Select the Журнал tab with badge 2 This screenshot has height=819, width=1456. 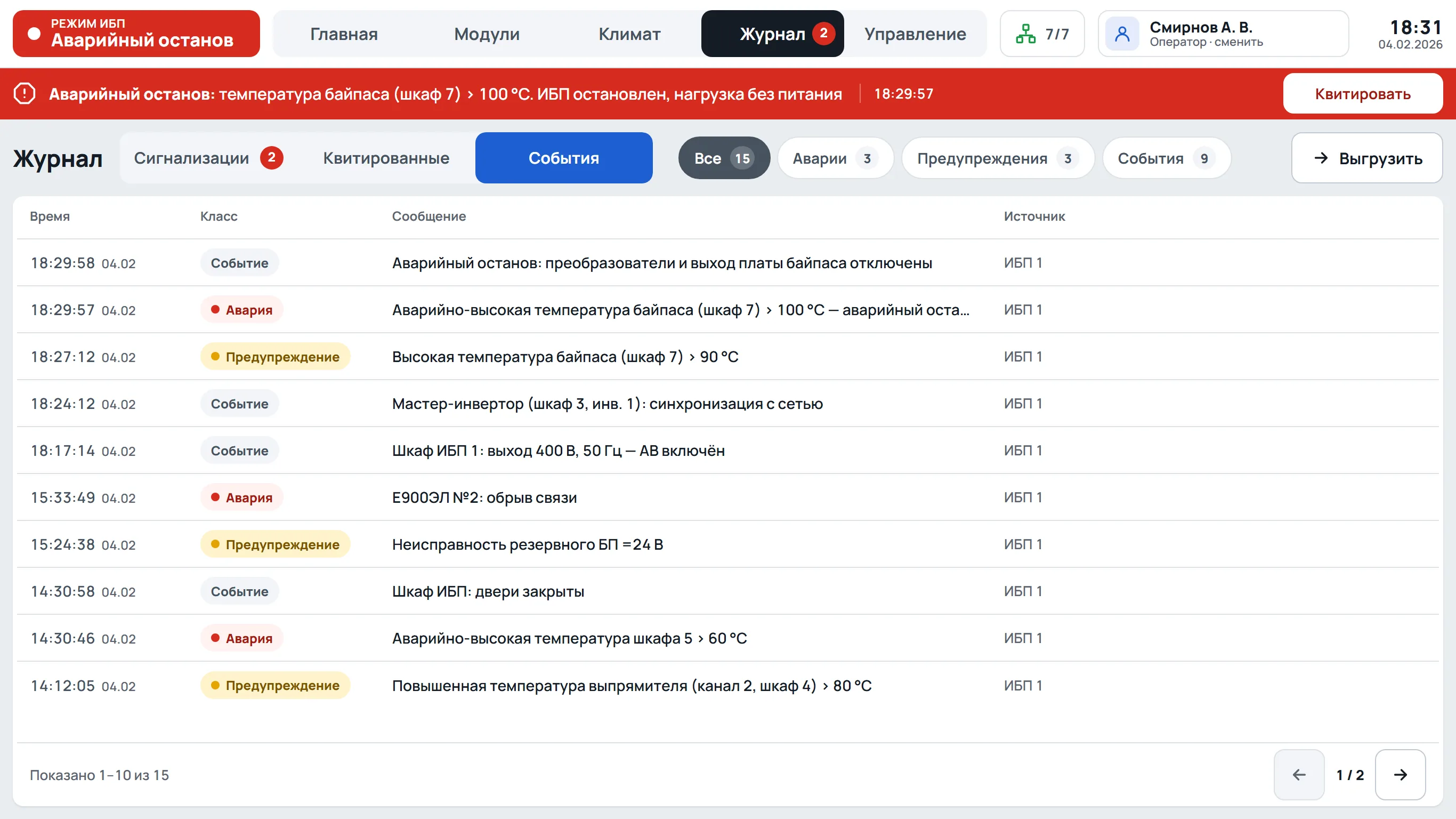click(772, 34)
